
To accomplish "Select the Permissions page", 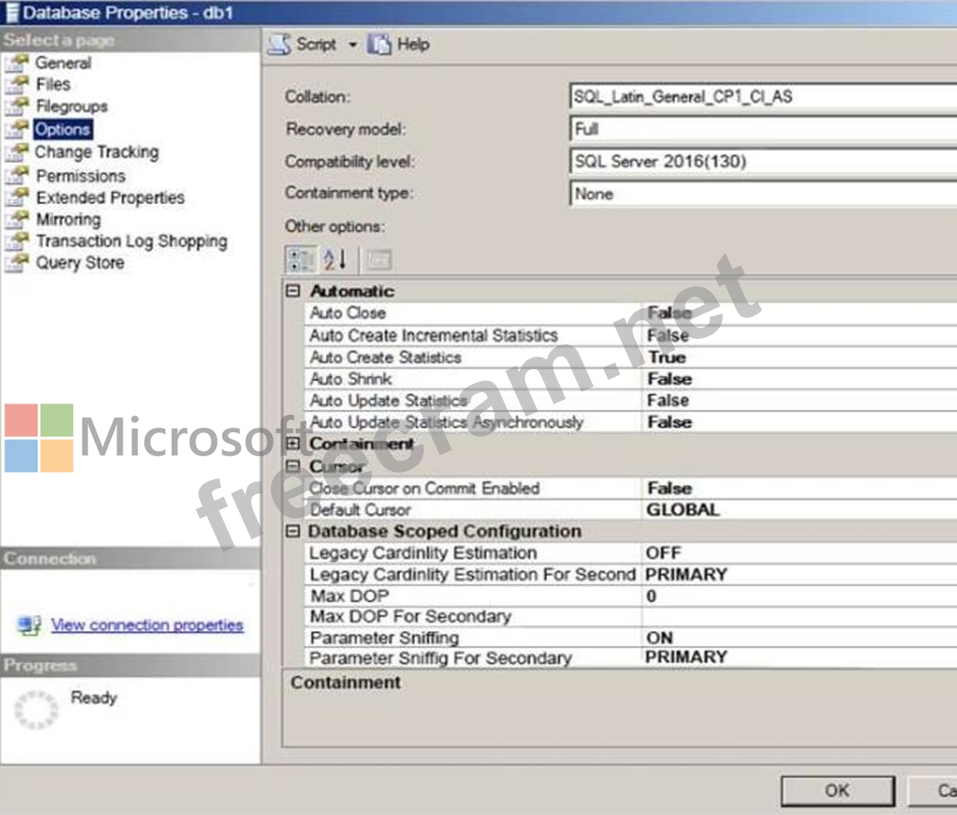I will [81, 175].
